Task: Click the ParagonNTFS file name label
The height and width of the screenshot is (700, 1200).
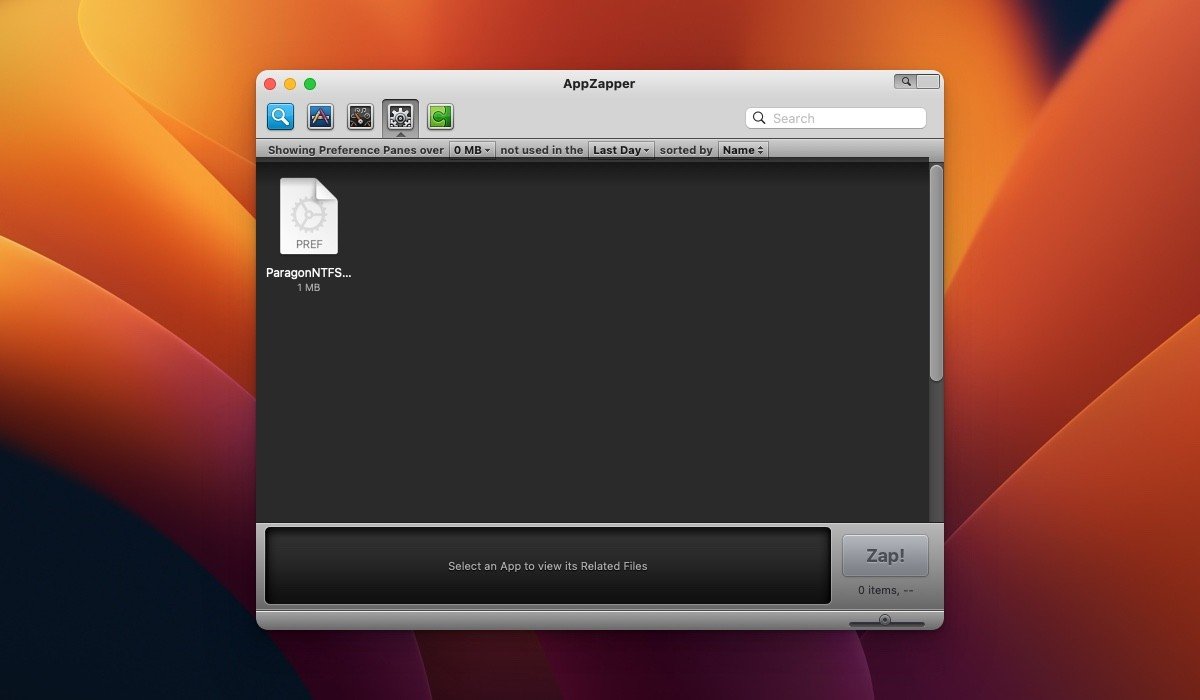Action: click(x=308, y=272)
